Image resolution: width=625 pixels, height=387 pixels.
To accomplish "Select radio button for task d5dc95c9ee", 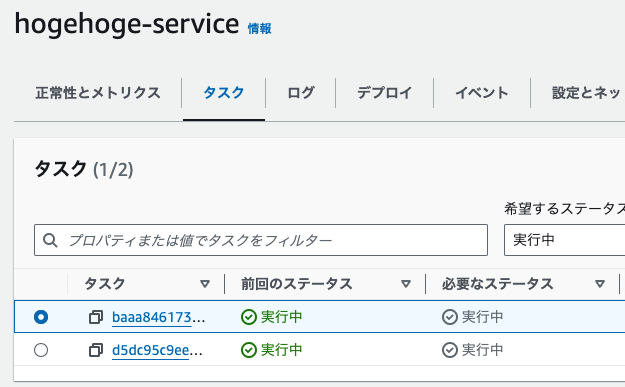I will click(x=41, y=350).
